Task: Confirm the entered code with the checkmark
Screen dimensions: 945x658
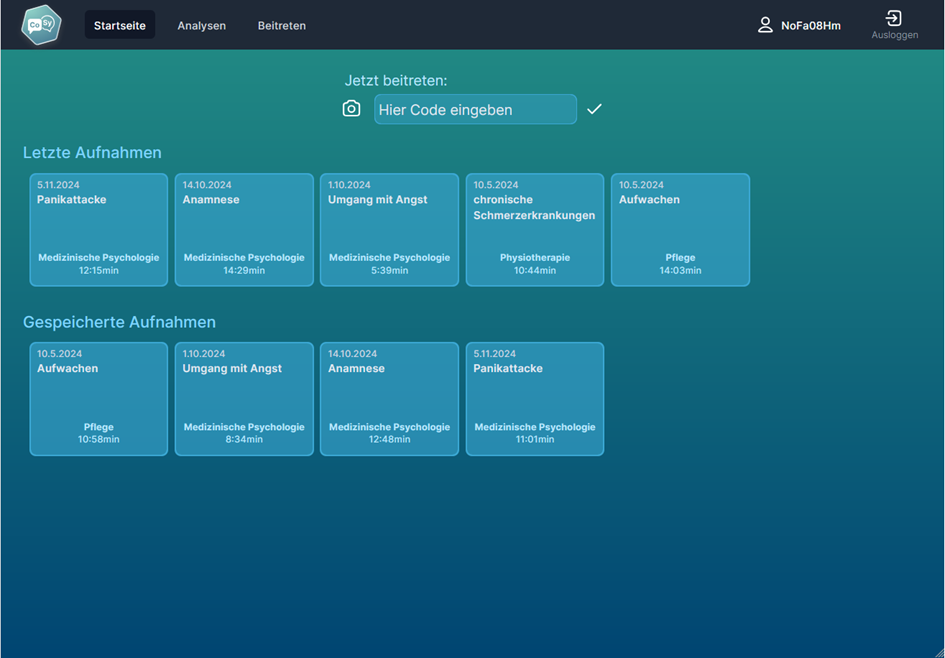Action: coord(594,108)
